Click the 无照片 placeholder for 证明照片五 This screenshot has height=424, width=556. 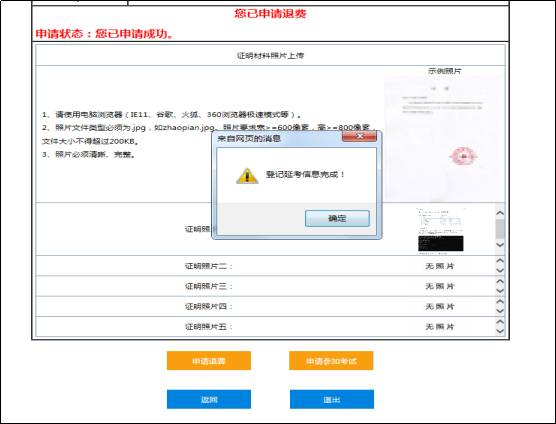click(440, 327)
